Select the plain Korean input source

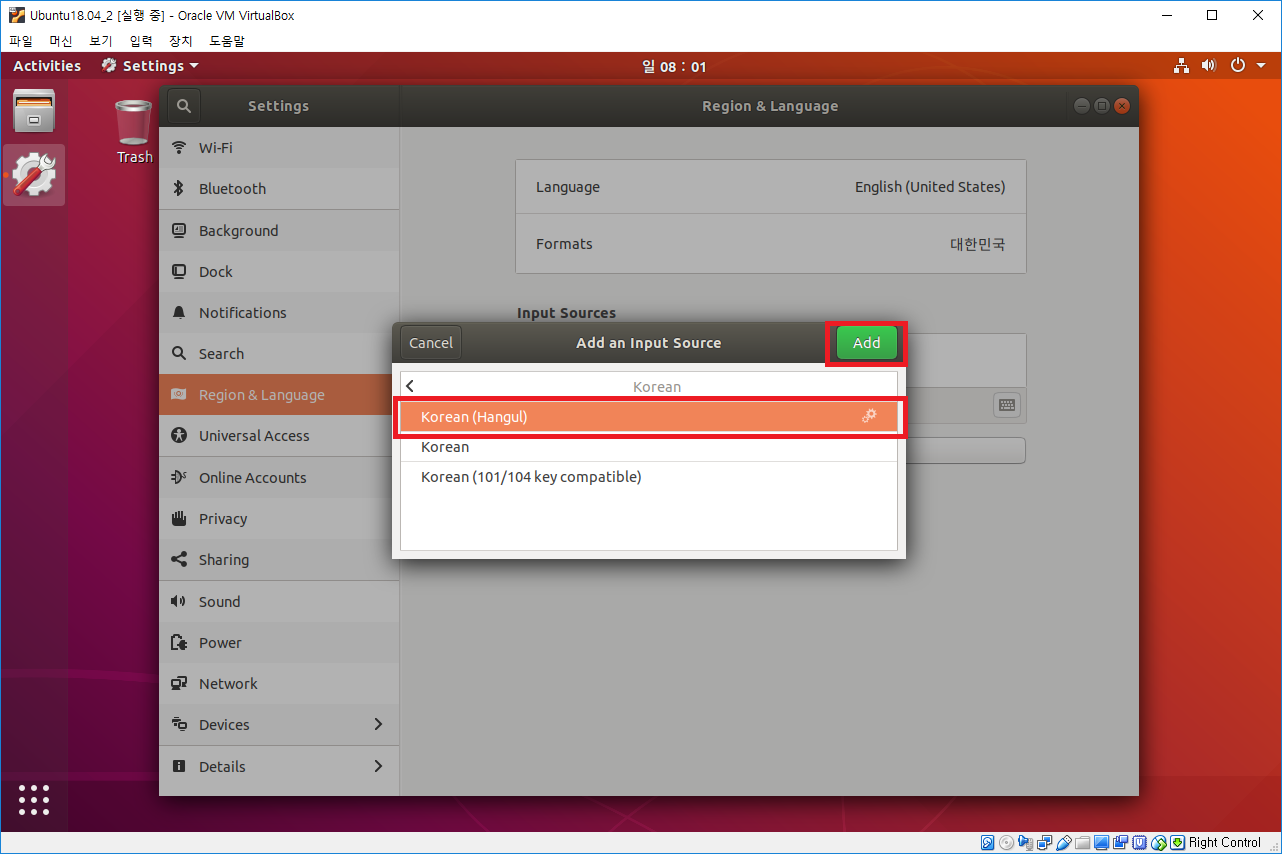click(649, 447)
